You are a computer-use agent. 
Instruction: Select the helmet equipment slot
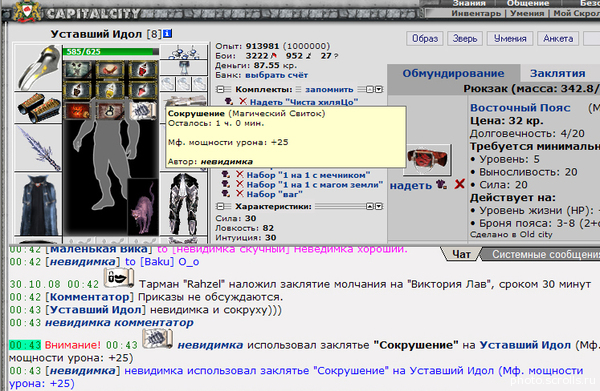(38, 67)
